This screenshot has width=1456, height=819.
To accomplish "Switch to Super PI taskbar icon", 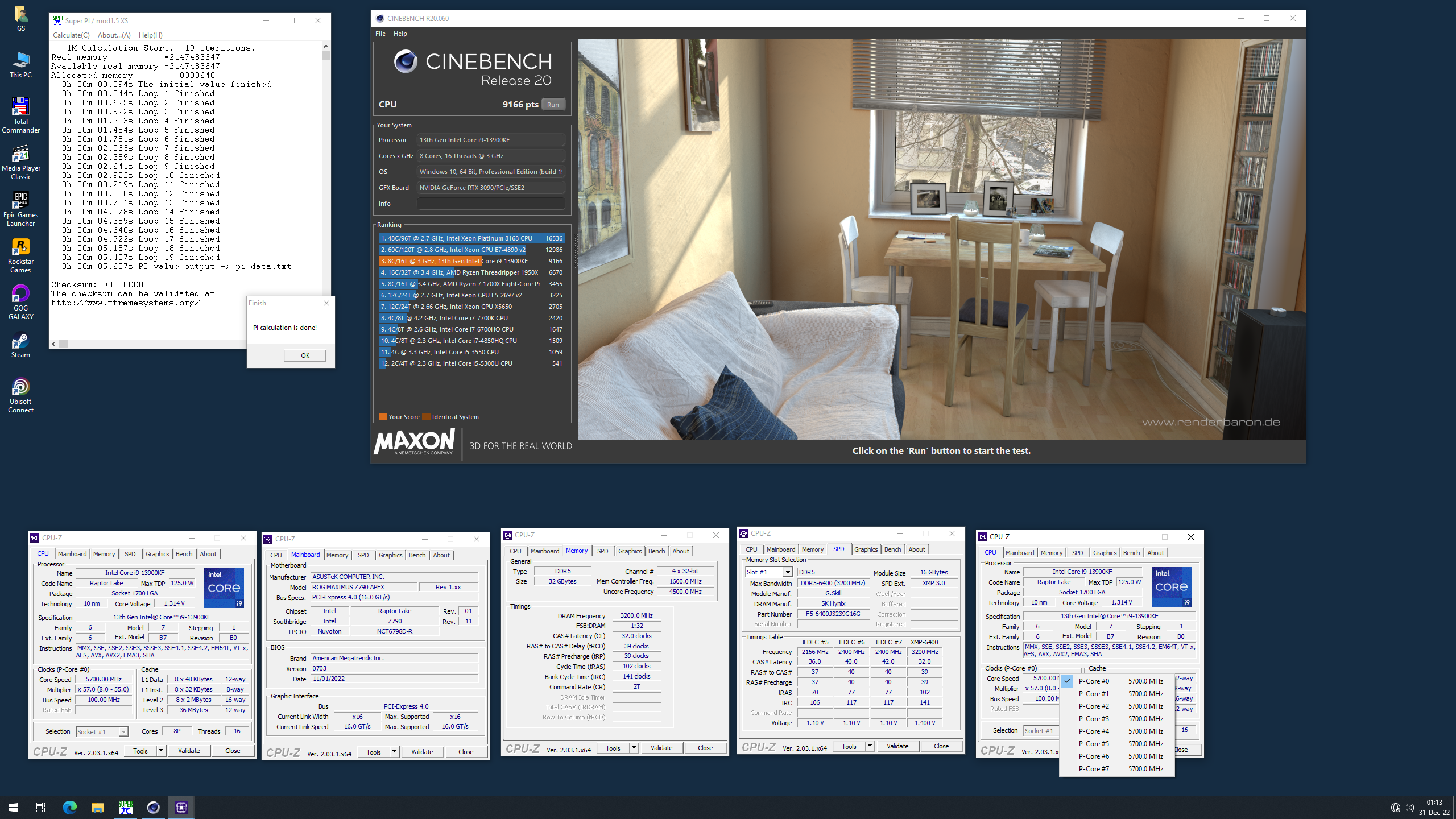I will pos(125,807).
